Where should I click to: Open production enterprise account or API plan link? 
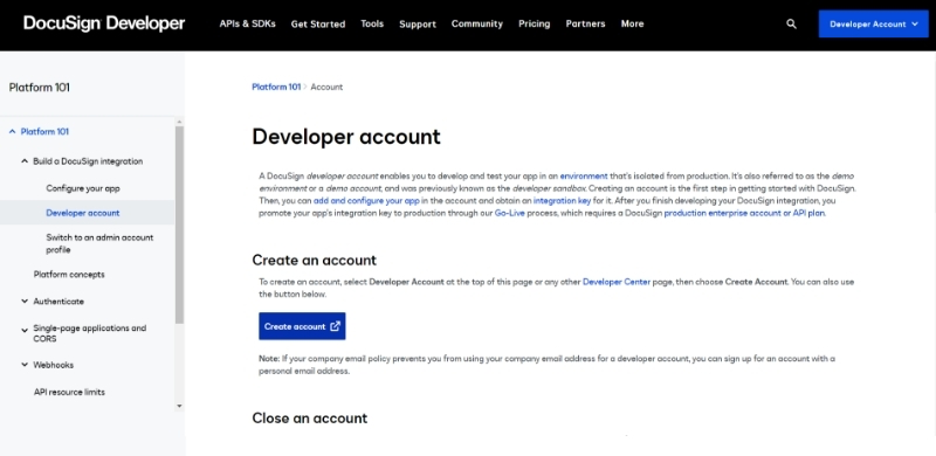(744, 213)
